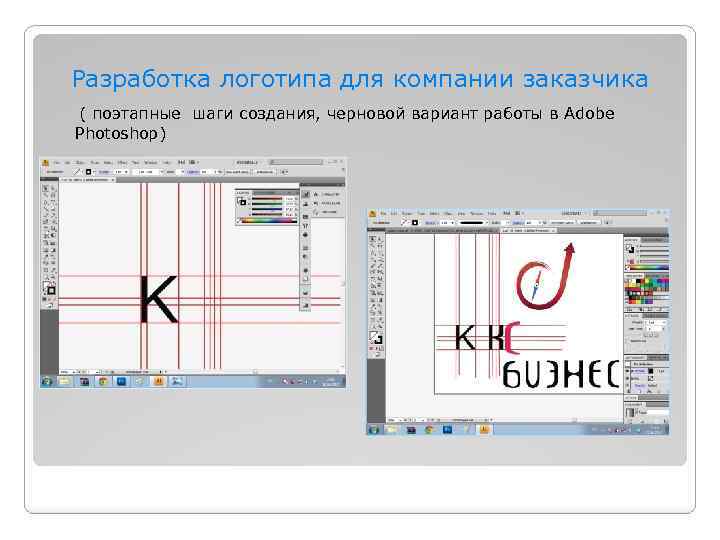Click the color spectrum bar in left window's Color panel
720x540 pixels.
[x=269, y=221]
